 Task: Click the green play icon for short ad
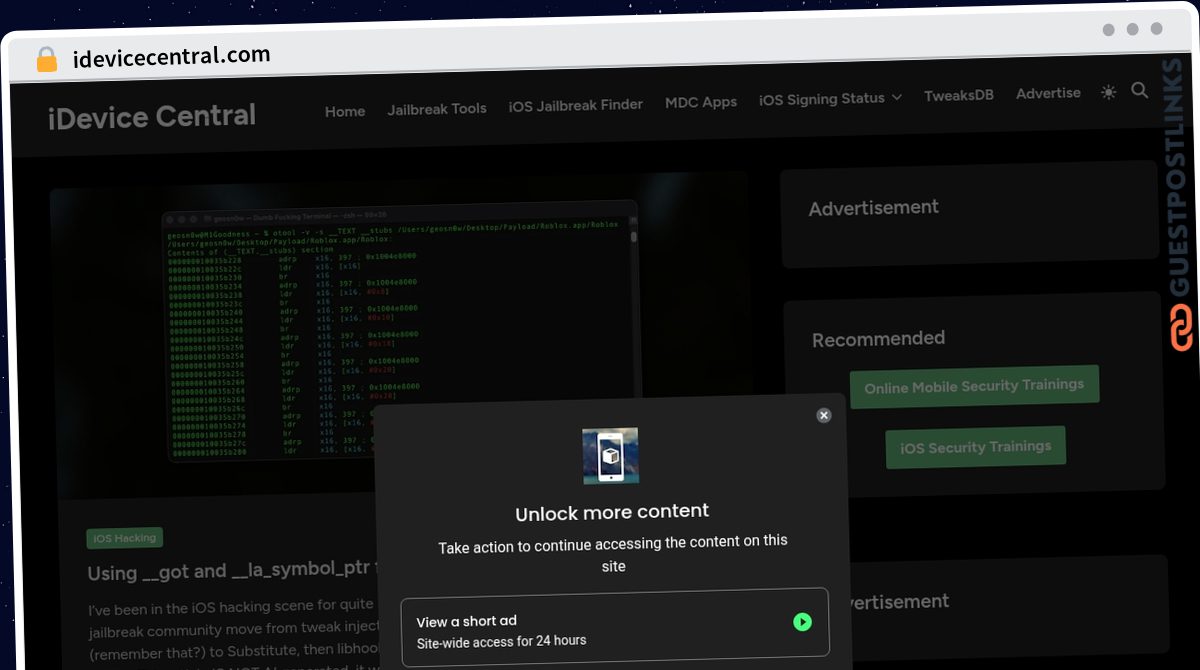pos(802,622)
